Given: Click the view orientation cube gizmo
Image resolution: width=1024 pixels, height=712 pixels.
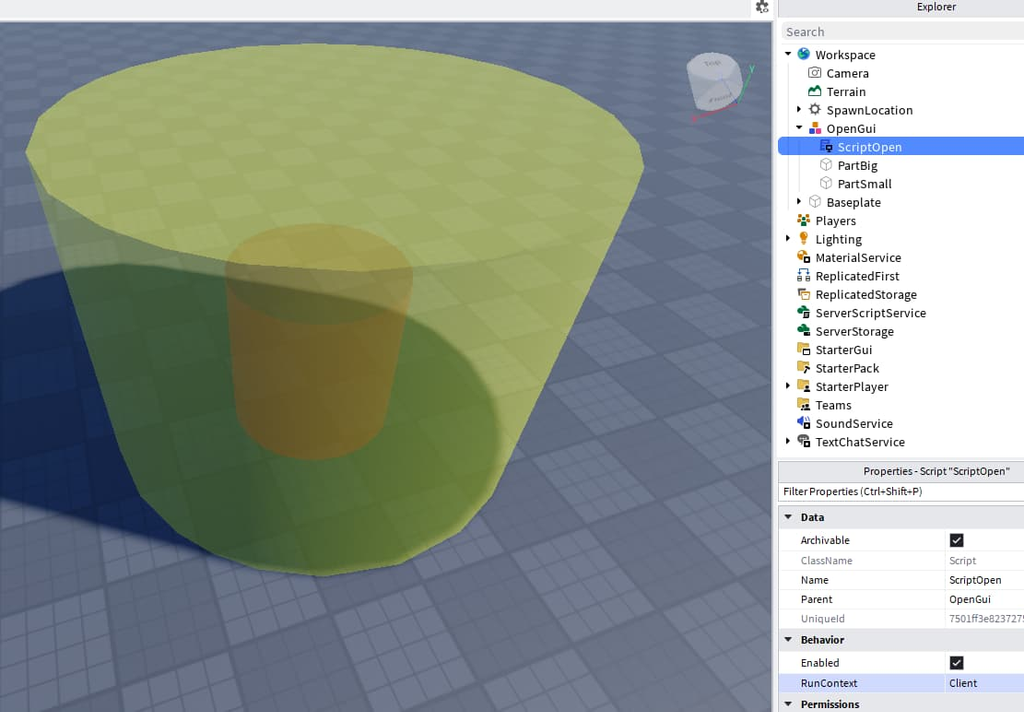Looking at the screenshot, I should point(714,83).
